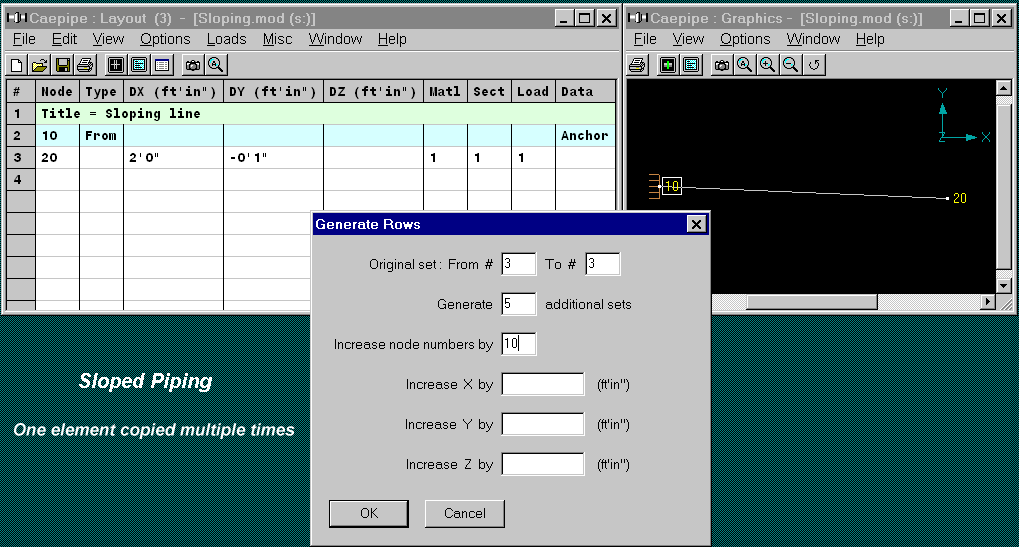Open View menu in Graphics window
1019x547 pixels.
[x=688, y=39]
